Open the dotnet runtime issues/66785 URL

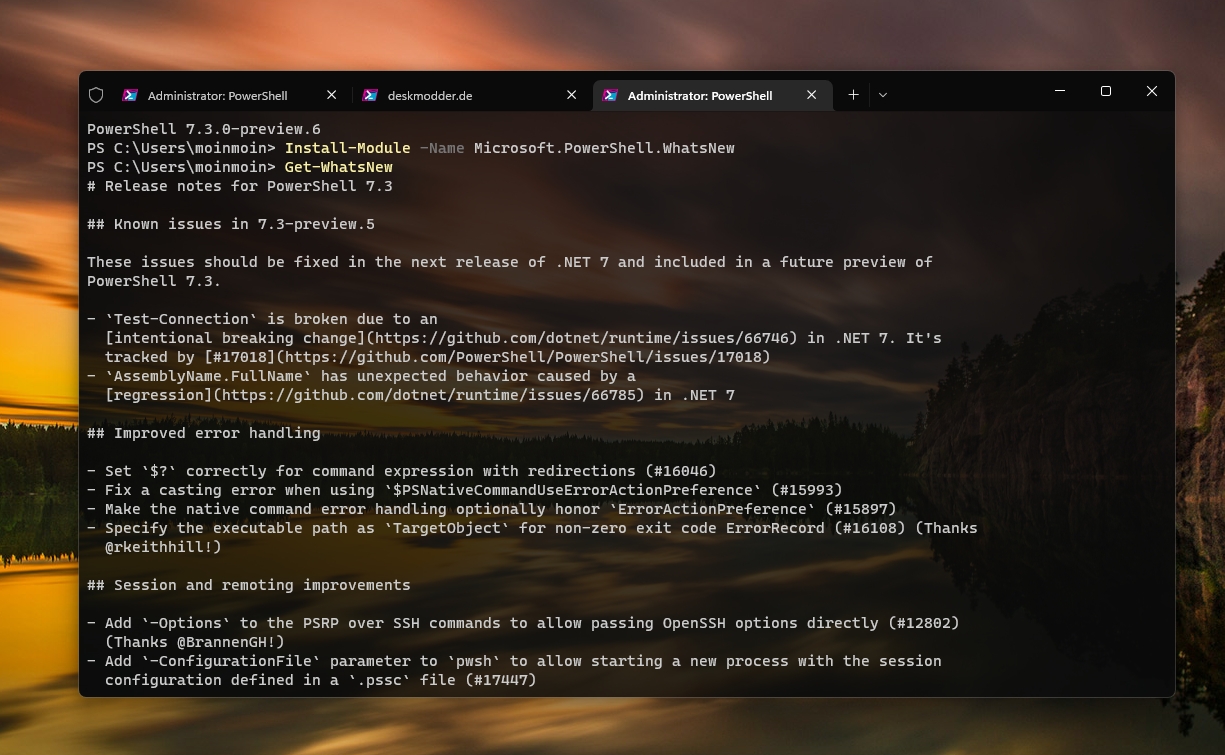[x=429, y=395]
